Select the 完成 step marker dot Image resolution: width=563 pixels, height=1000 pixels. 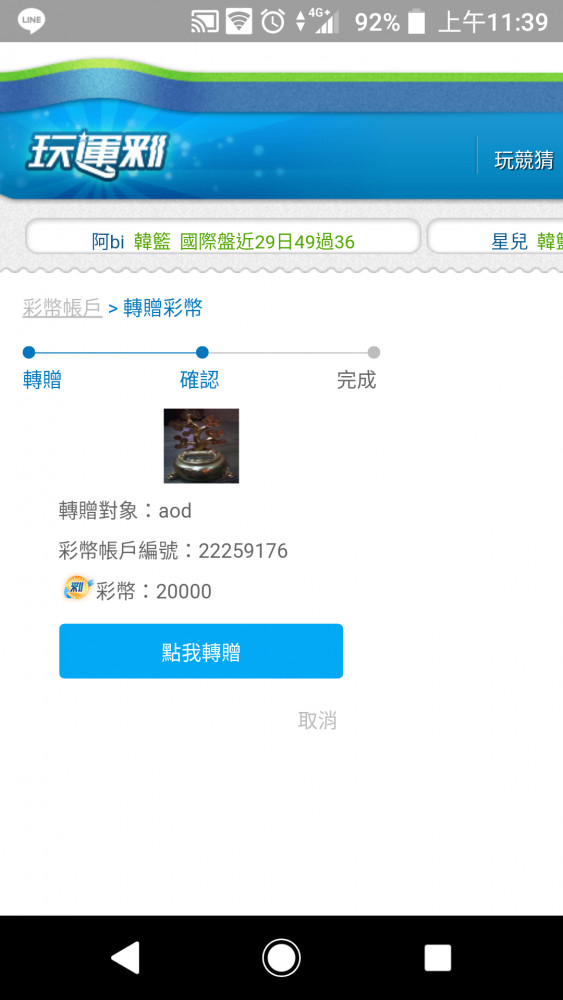(x=374, y=352)
